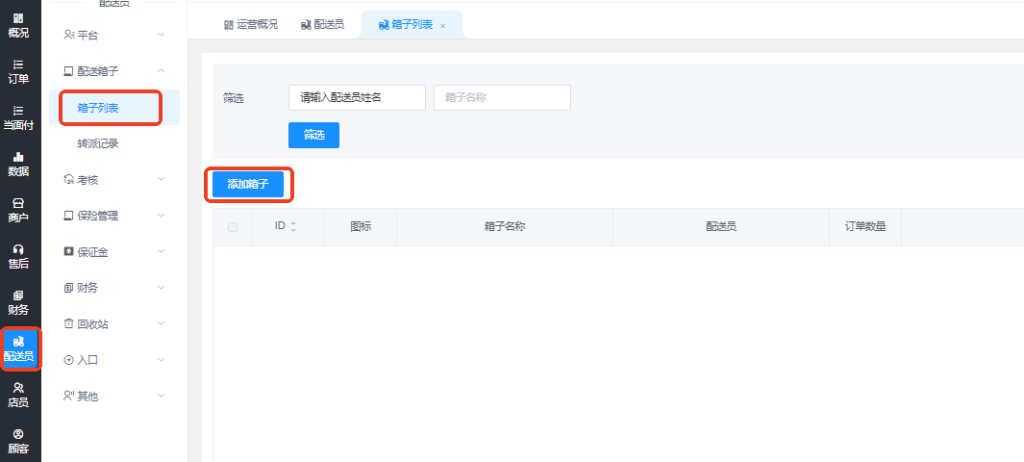Viewport: 1024px width, 462px height.
Task: Expand the 考核 menu chevron
Action: pyautogui.click(x=161, y=179)
